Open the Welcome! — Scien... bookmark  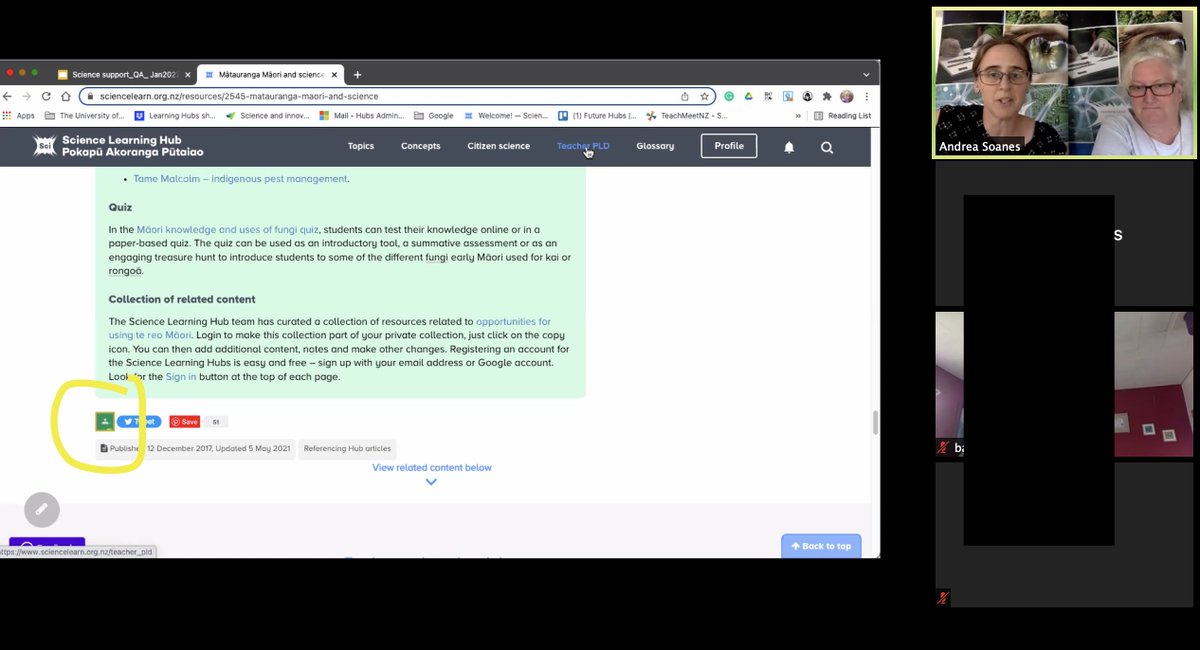506,115
